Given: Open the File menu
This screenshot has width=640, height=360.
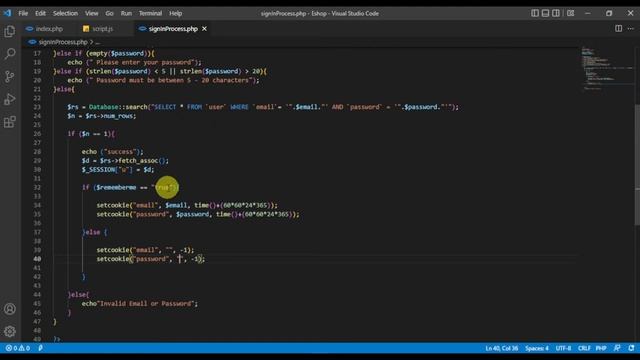Looking at the screenshot, I should tap(23, 13).
